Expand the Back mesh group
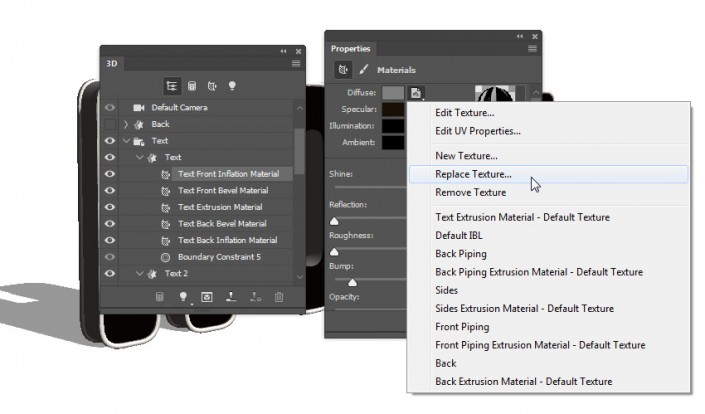This screenshot has width=705, height=414. coord(126,124)
